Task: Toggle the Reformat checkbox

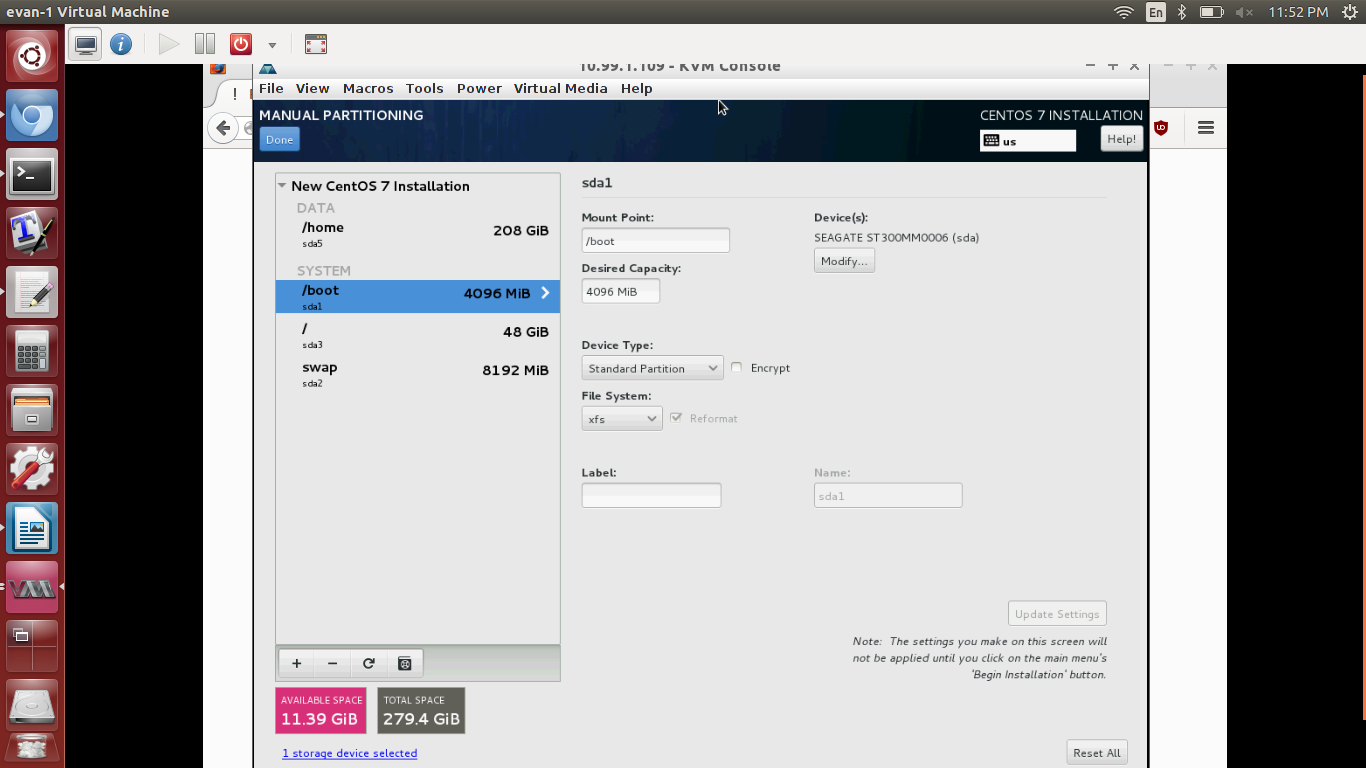Action: (x=677, y=418)
